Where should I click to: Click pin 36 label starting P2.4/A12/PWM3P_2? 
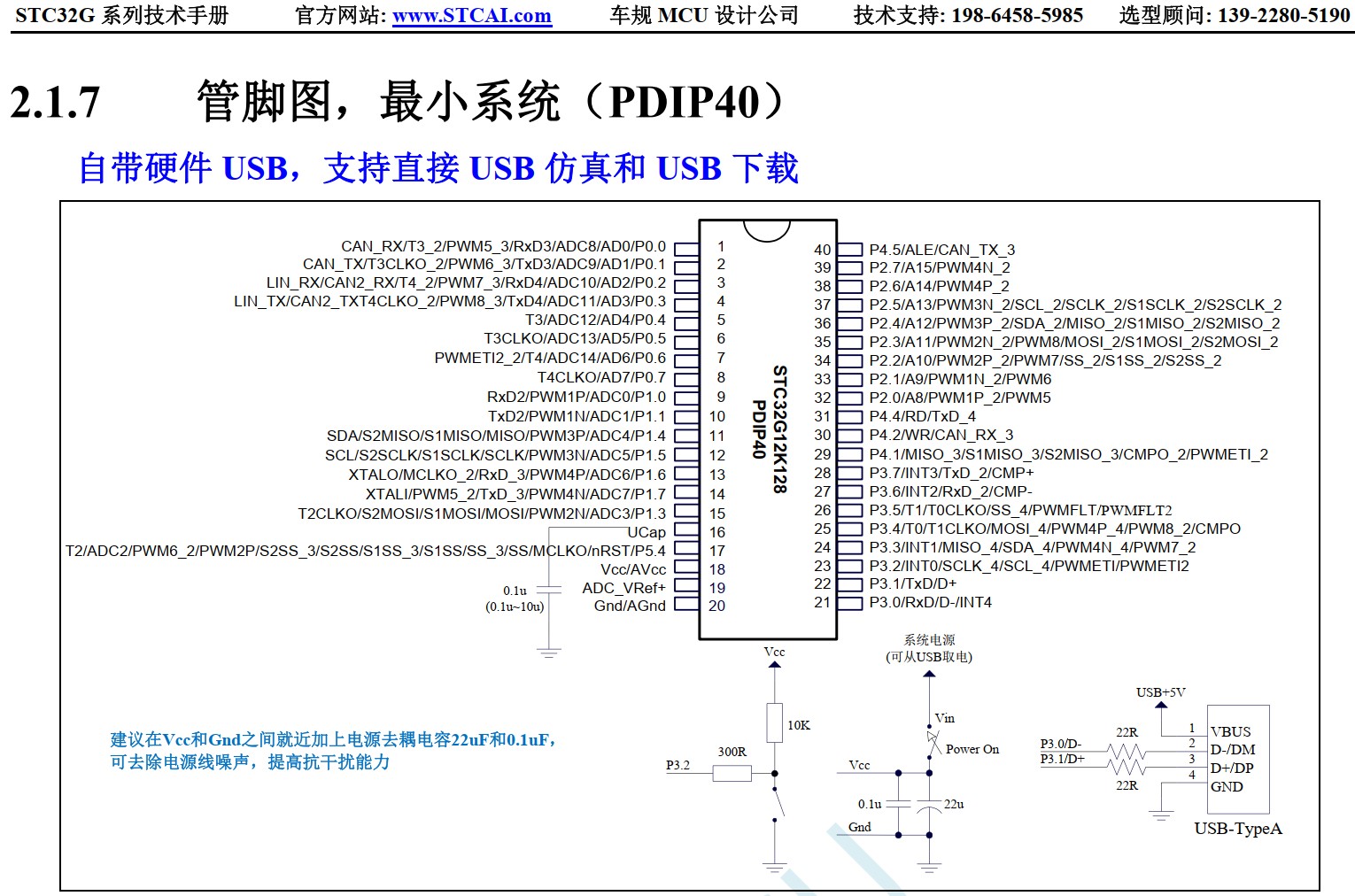(x=1074, y=323)
